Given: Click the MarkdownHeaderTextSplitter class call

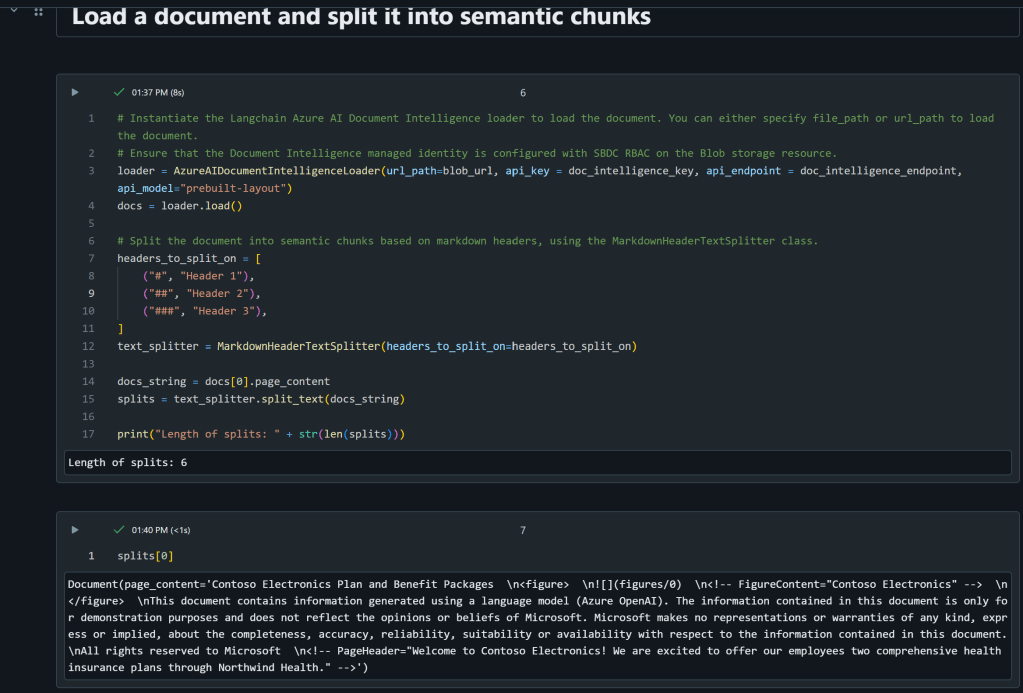Looking at the screenshot, I should [300, 346].
